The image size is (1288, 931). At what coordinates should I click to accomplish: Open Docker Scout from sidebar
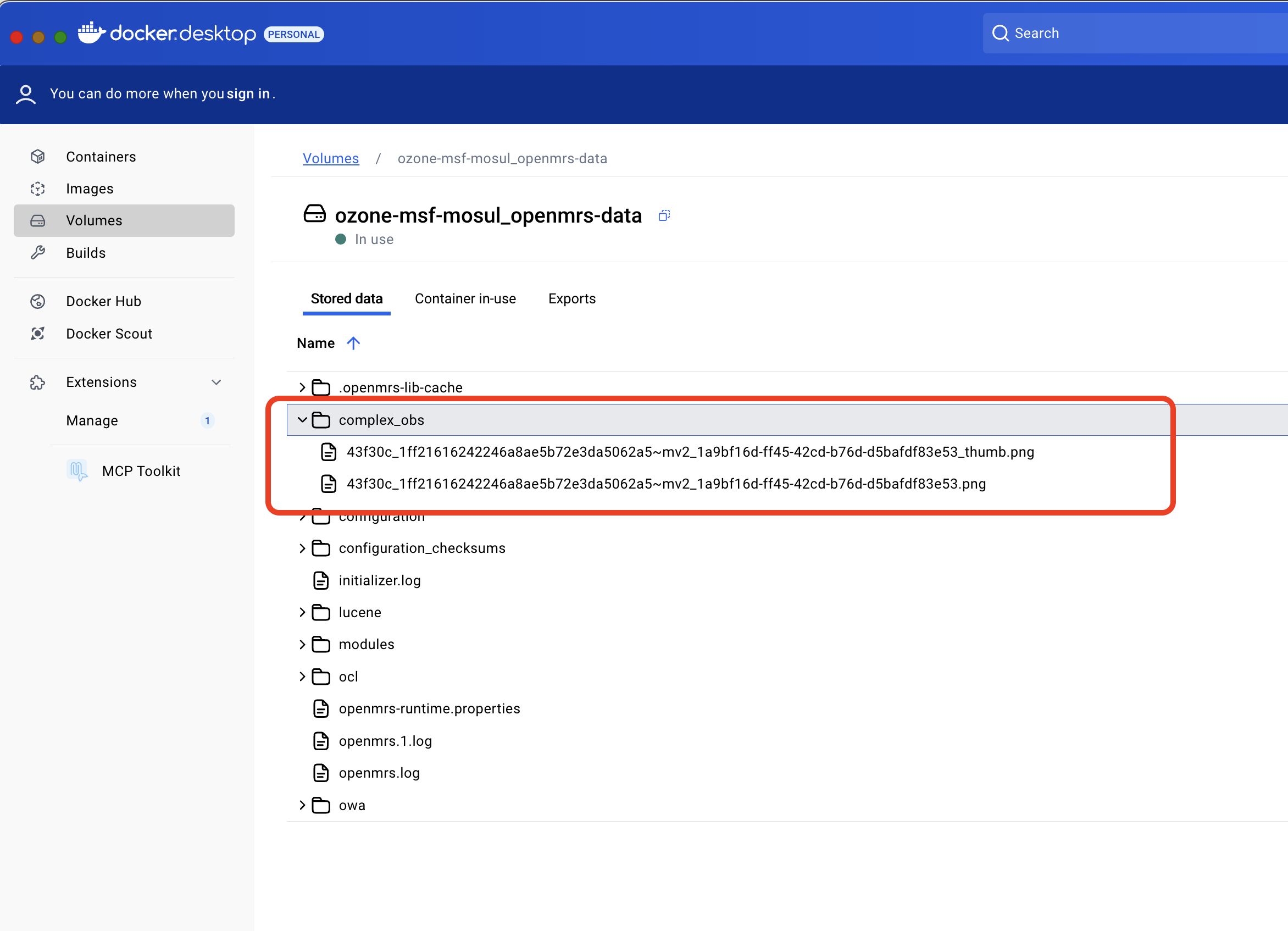point(124,333)
